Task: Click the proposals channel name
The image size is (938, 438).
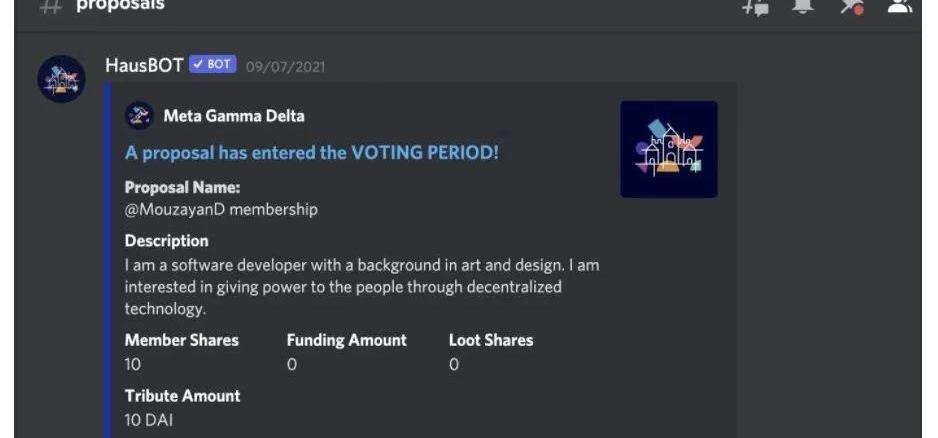Action: pyautogui.click(x=120, y=5)
